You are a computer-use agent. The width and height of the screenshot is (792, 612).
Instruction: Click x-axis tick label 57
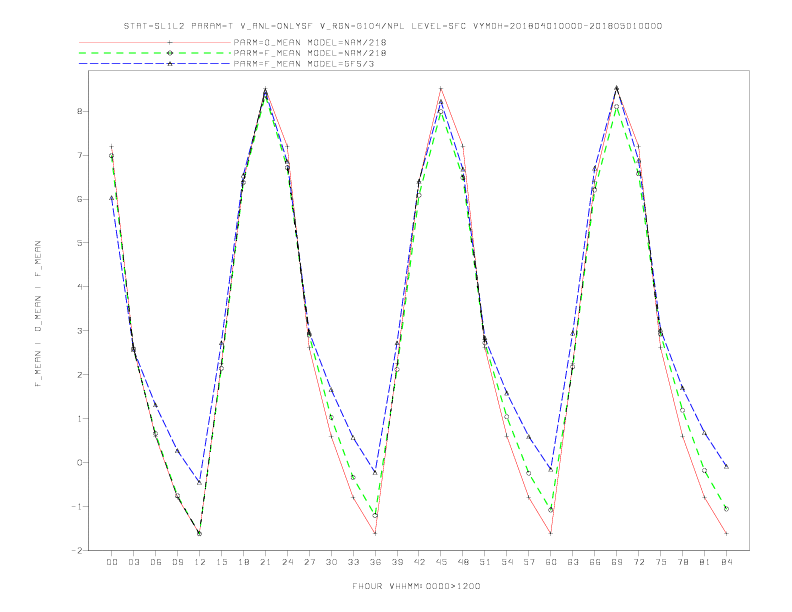(x=529, y=562)
